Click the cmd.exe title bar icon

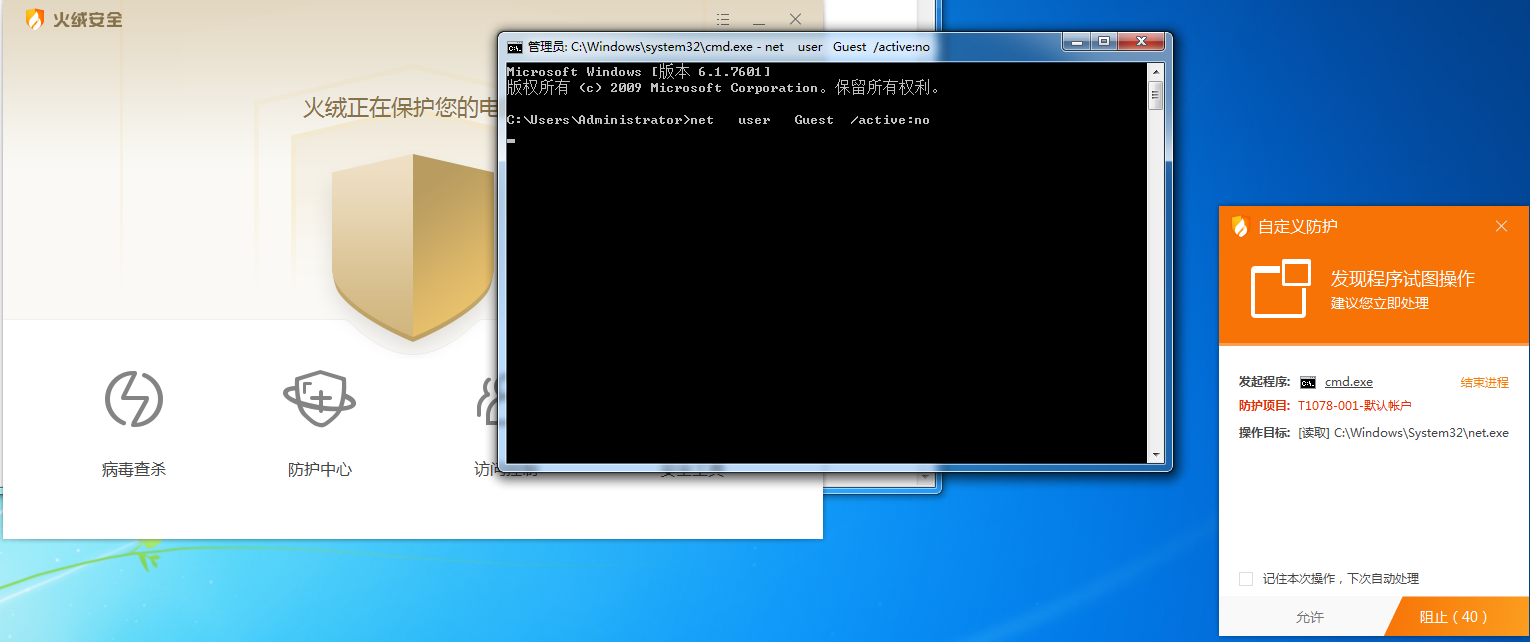(515, 47)
